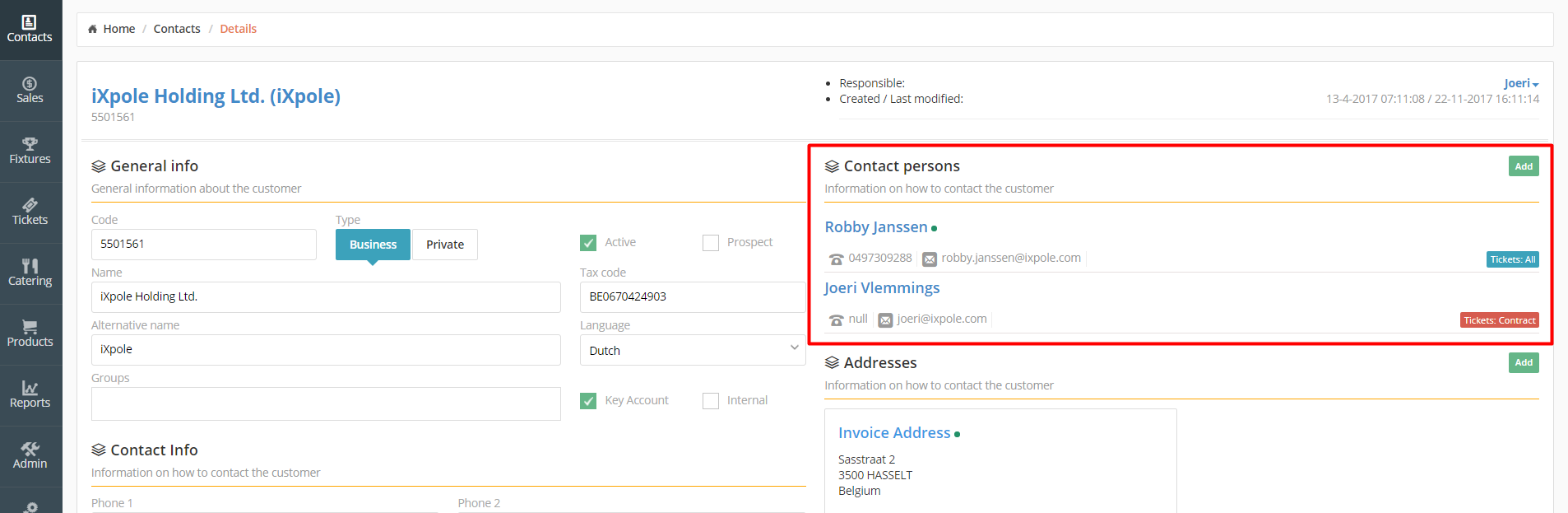Open the Fixtures trophy icon
The height and width of the screenshot is (513, 1568).
tap(30, 144)
